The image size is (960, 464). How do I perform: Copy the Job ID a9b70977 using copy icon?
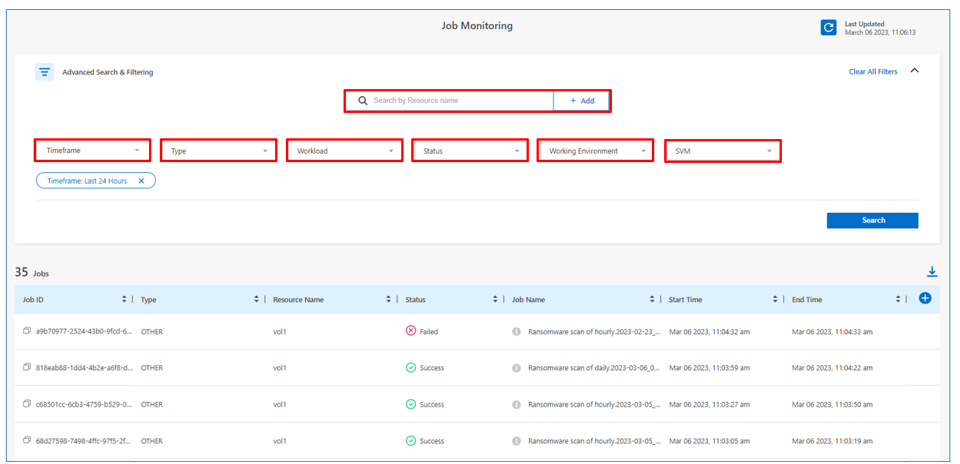[x=27, y=332]
